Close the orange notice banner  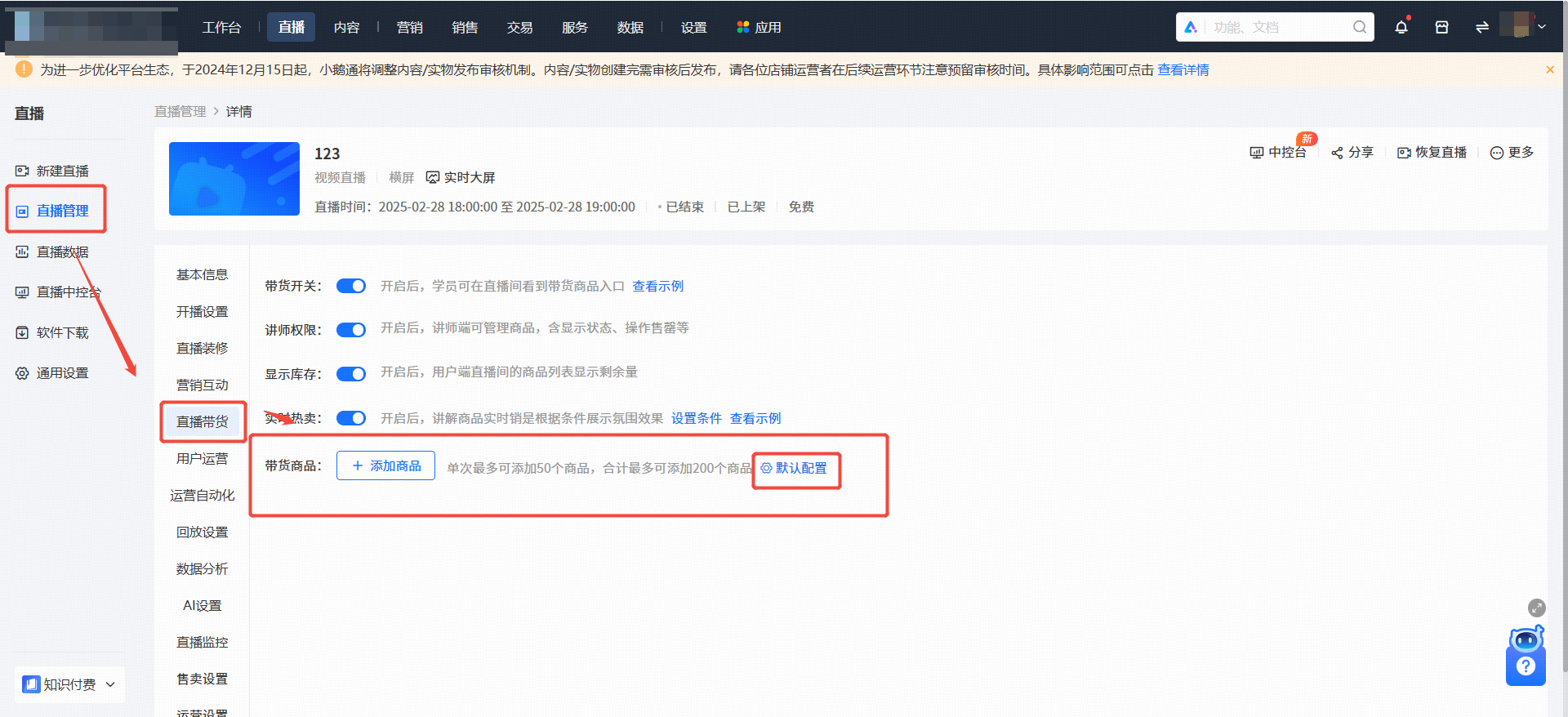[x=1550, y=70]
